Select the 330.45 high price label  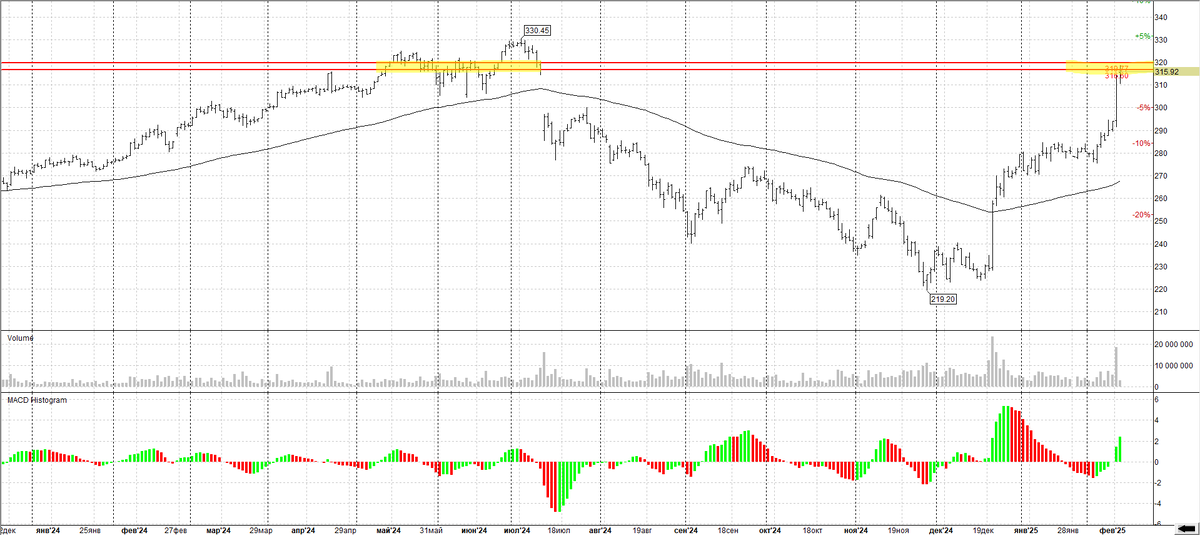tap(538, 31)
